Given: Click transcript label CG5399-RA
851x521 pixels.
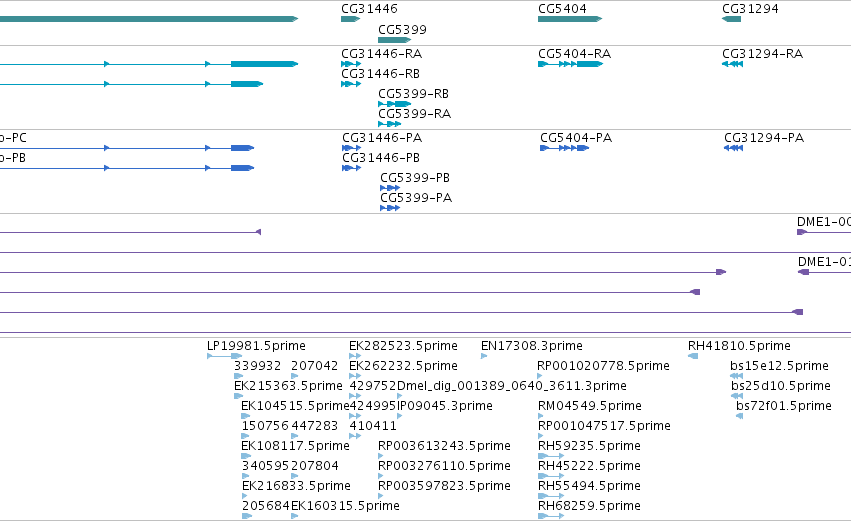Looking at the screenshot, I should 415,114.
